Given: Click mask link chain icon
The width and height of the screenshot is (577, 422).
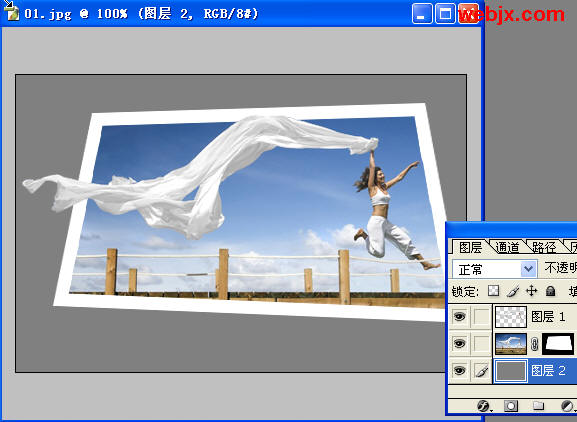Looking at the screenshot, I should pyautogui.click(x=534, y=344).
